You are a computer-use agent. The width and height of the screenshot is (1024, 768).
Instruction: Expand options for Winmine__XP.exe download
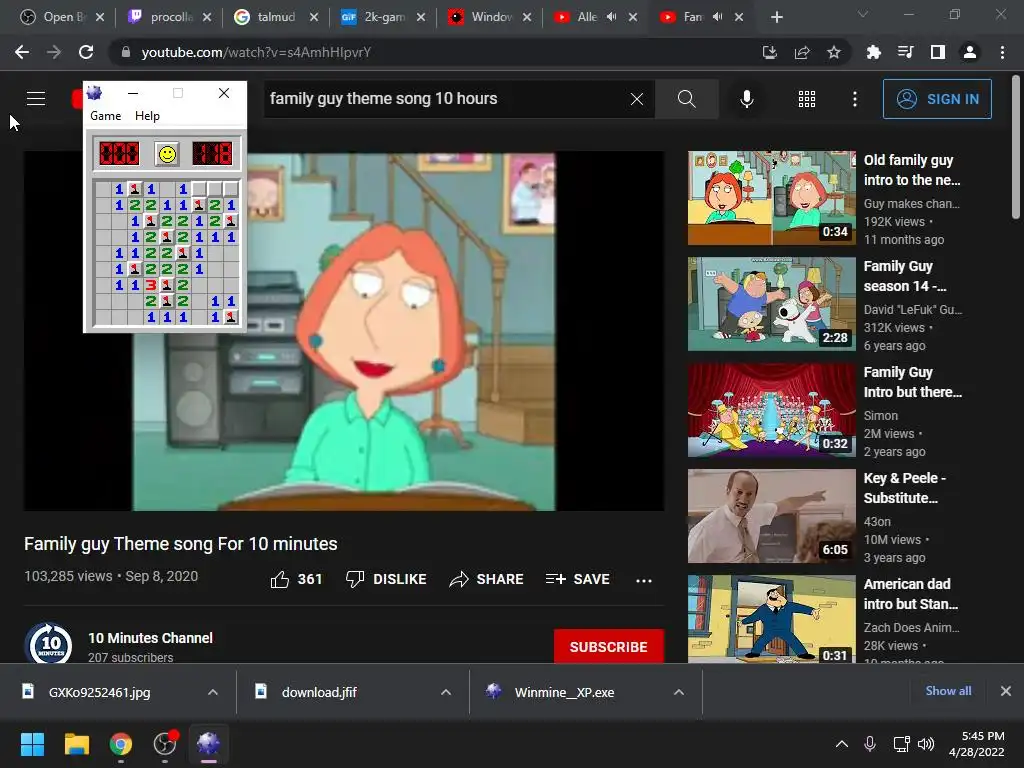pos(679,692)
